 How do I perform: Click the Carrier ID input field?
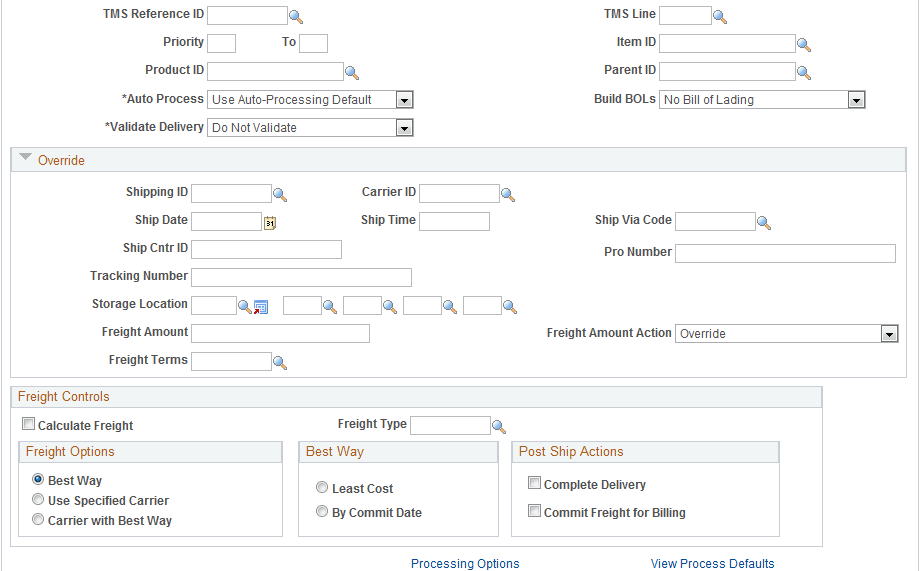459,193
